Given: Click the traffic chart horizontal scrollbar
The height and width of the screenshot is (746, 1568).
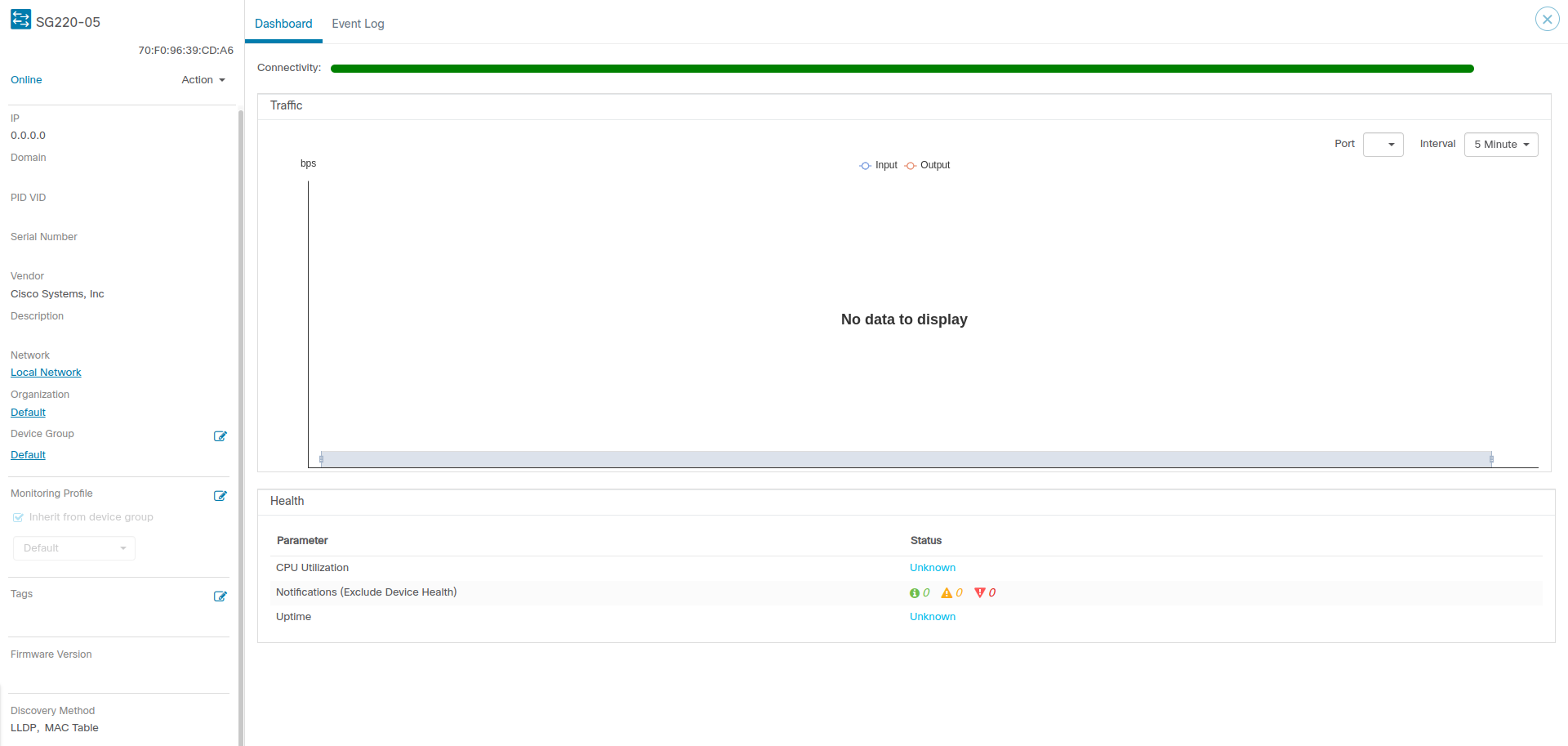Looking at the screenshot, I should click(x=898, y=458).
